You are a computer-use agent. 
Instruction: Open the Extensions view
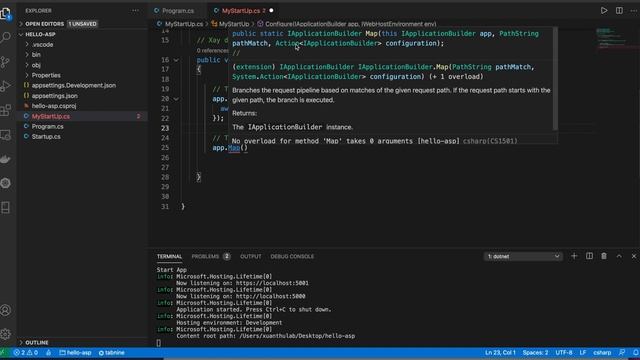6,110
